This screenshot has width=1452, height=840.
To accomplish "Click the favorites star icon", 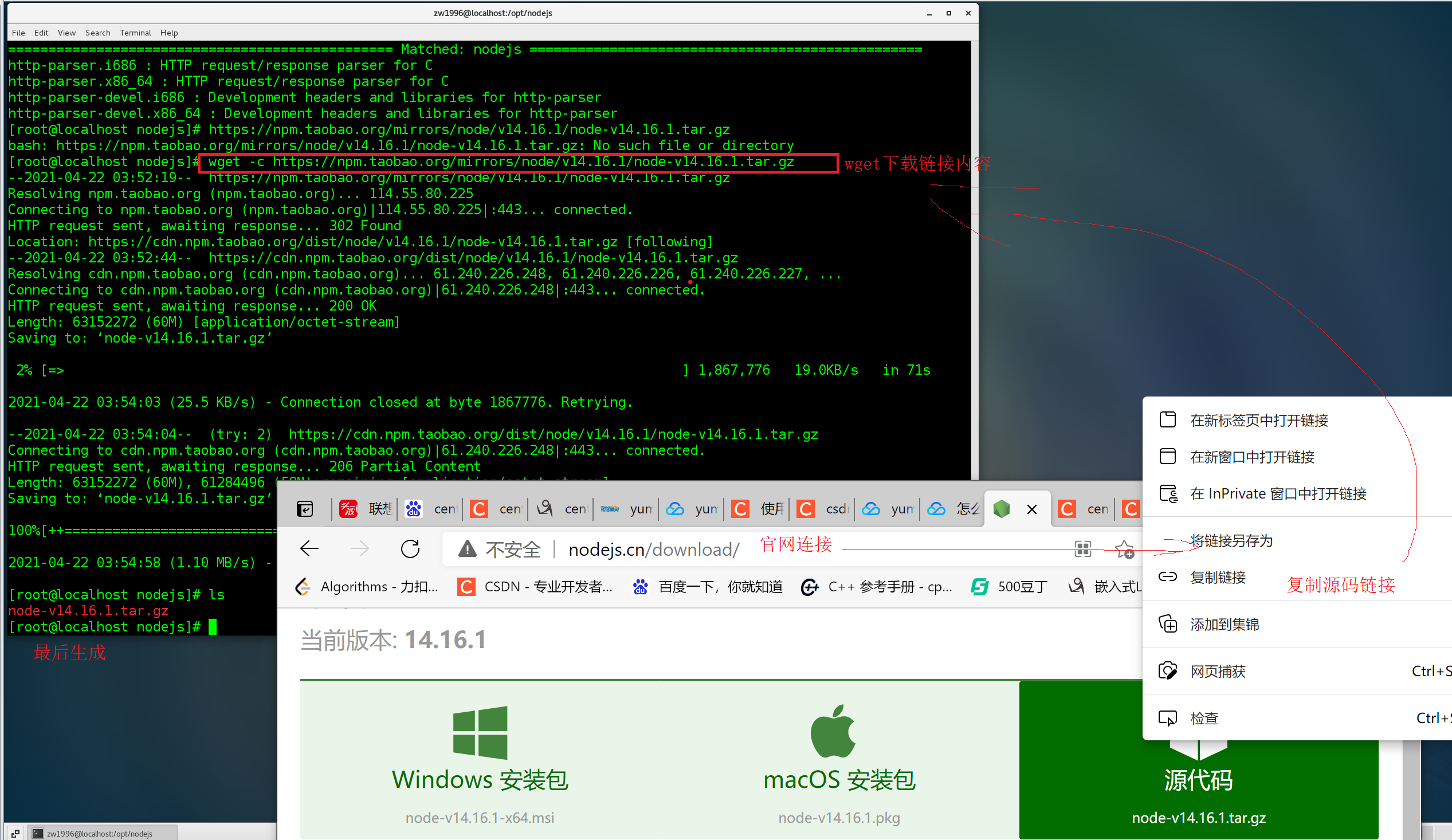I will (x=1123, y=549).
